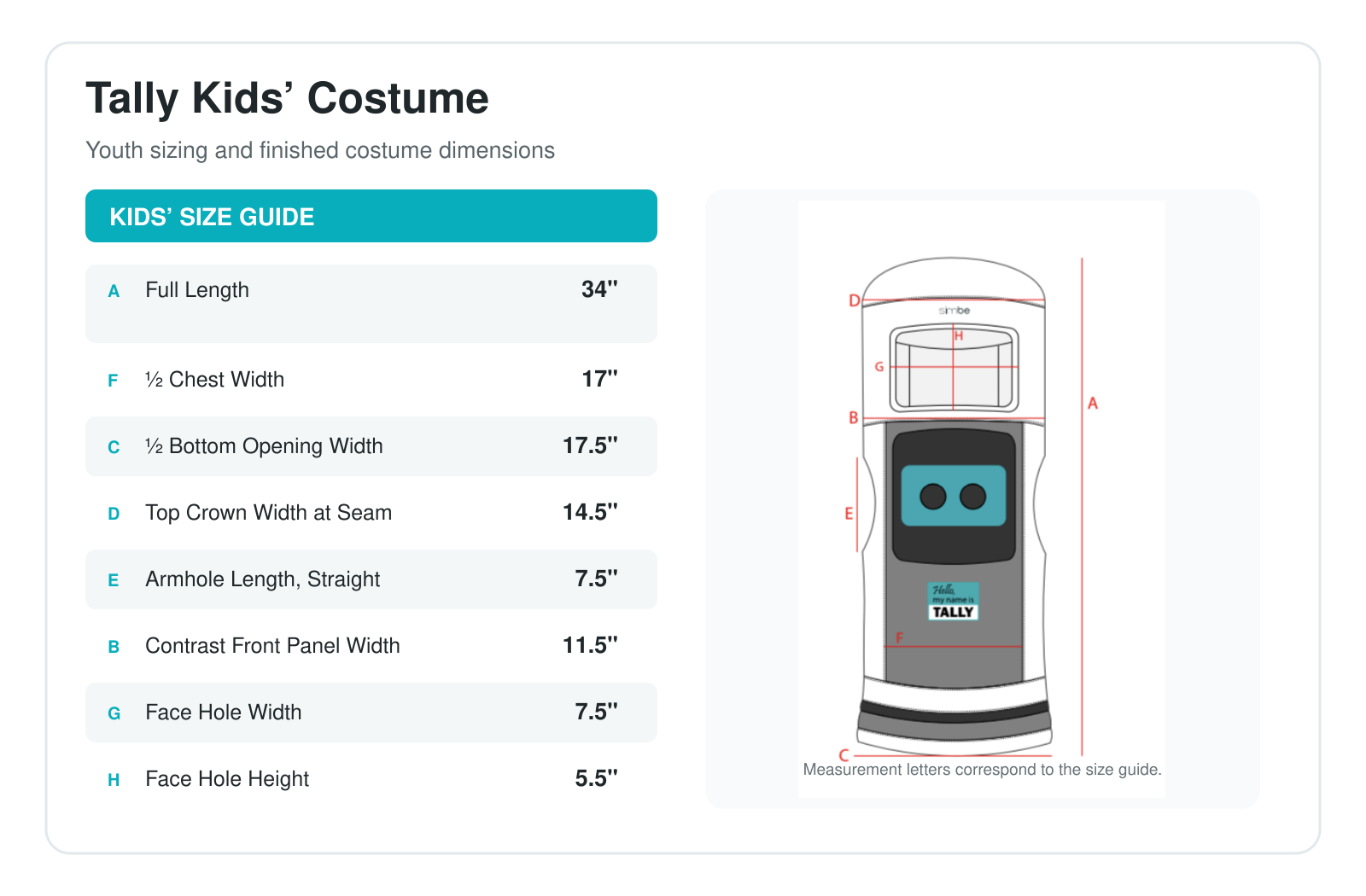Select the "Top Crown Width at Seam" label

coord(268,512)
